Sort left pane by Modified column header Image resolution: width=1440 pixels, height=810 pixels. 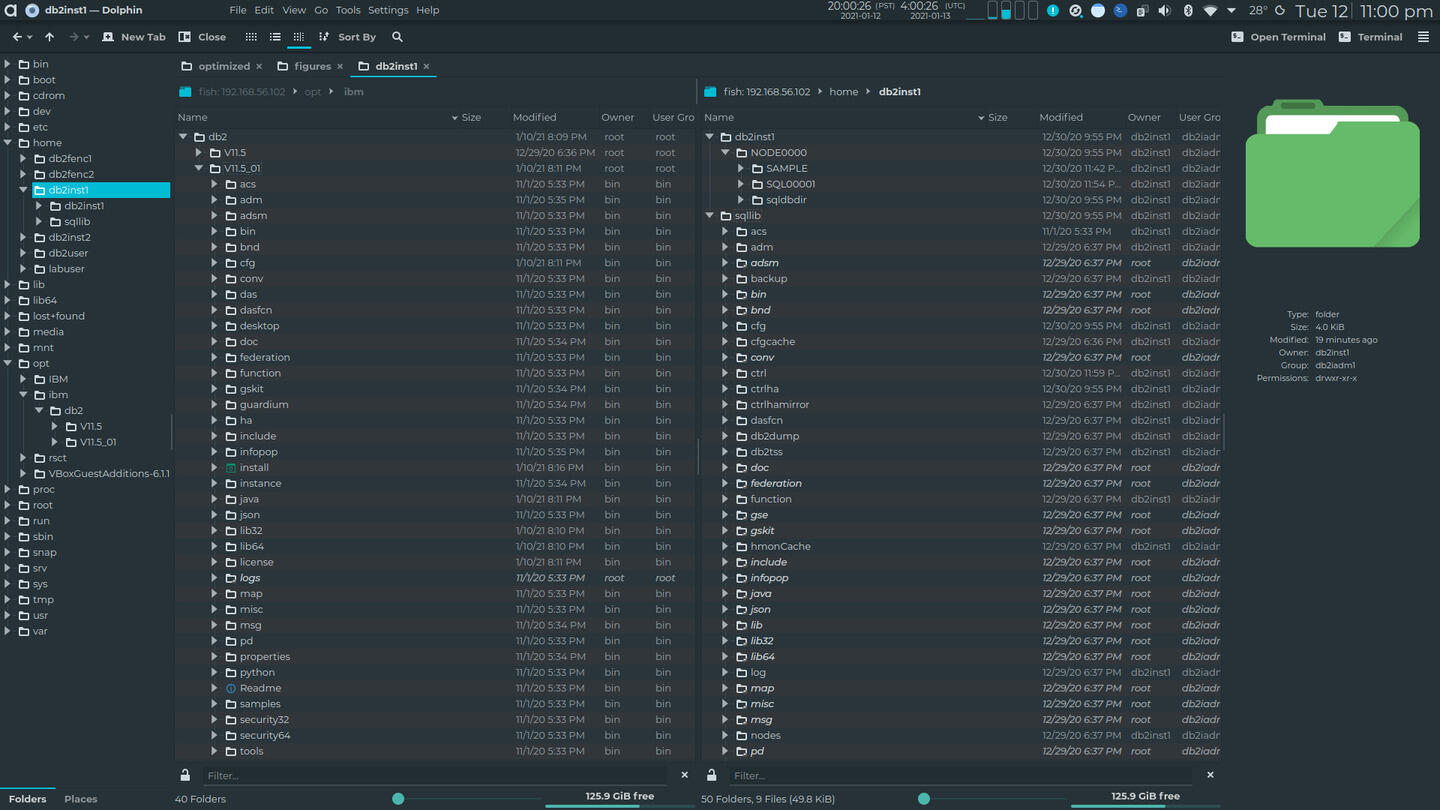[x=534, y=117]
